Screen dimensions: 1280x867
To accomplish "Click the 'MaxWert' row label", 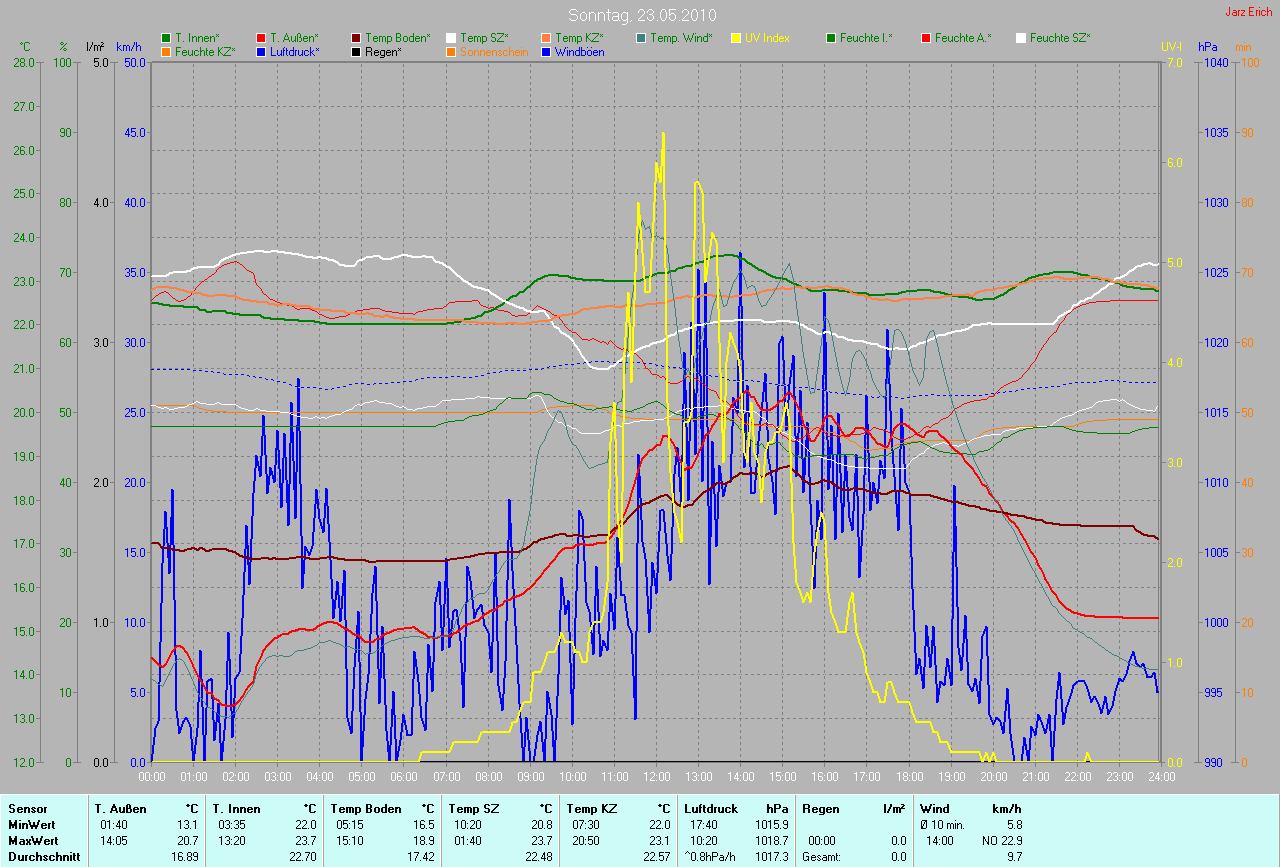I will pyautogui.click(x=31, y=841).
